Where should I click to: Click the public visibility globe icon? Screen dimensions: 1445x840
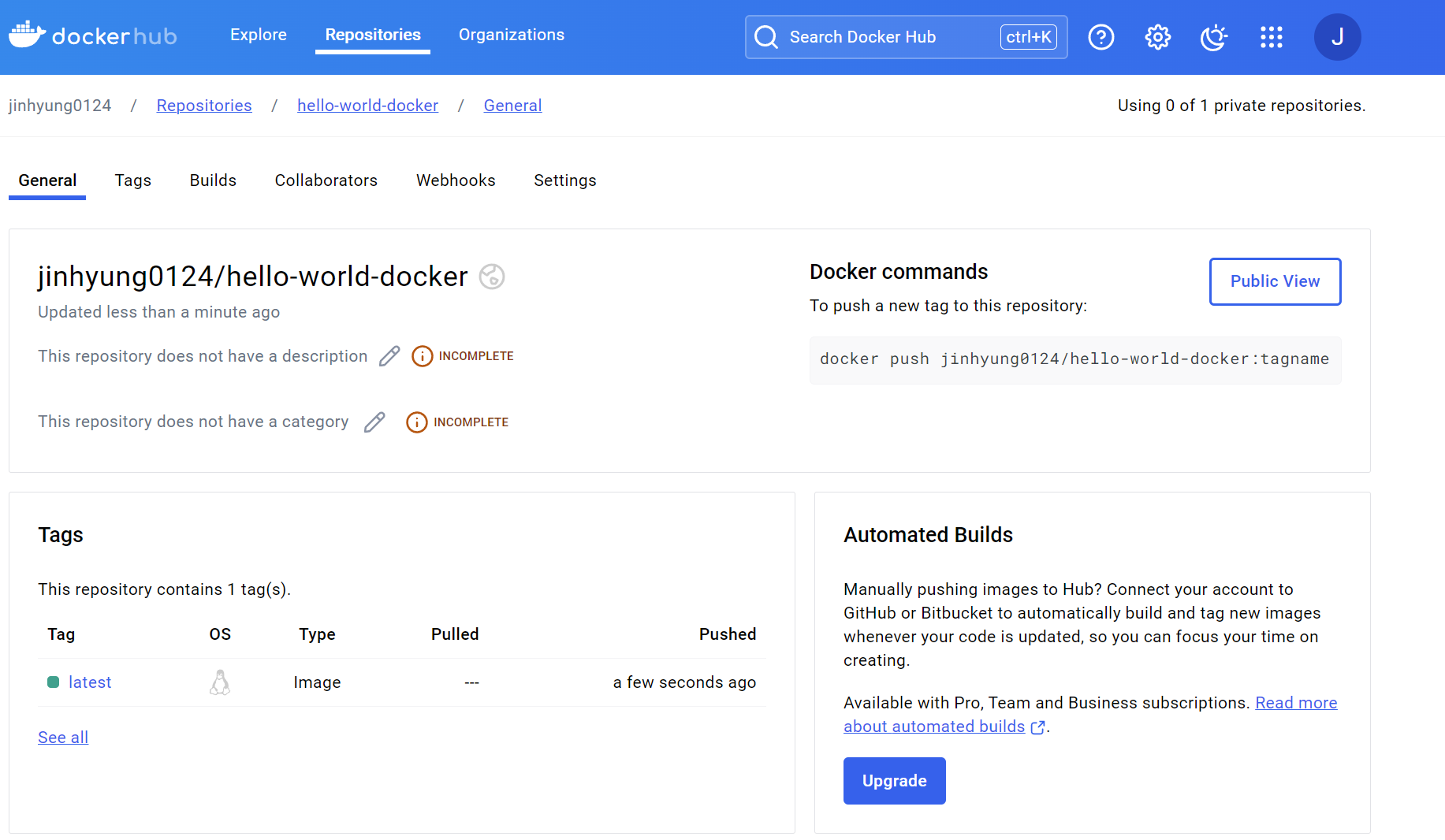click(x=492, y=277)
